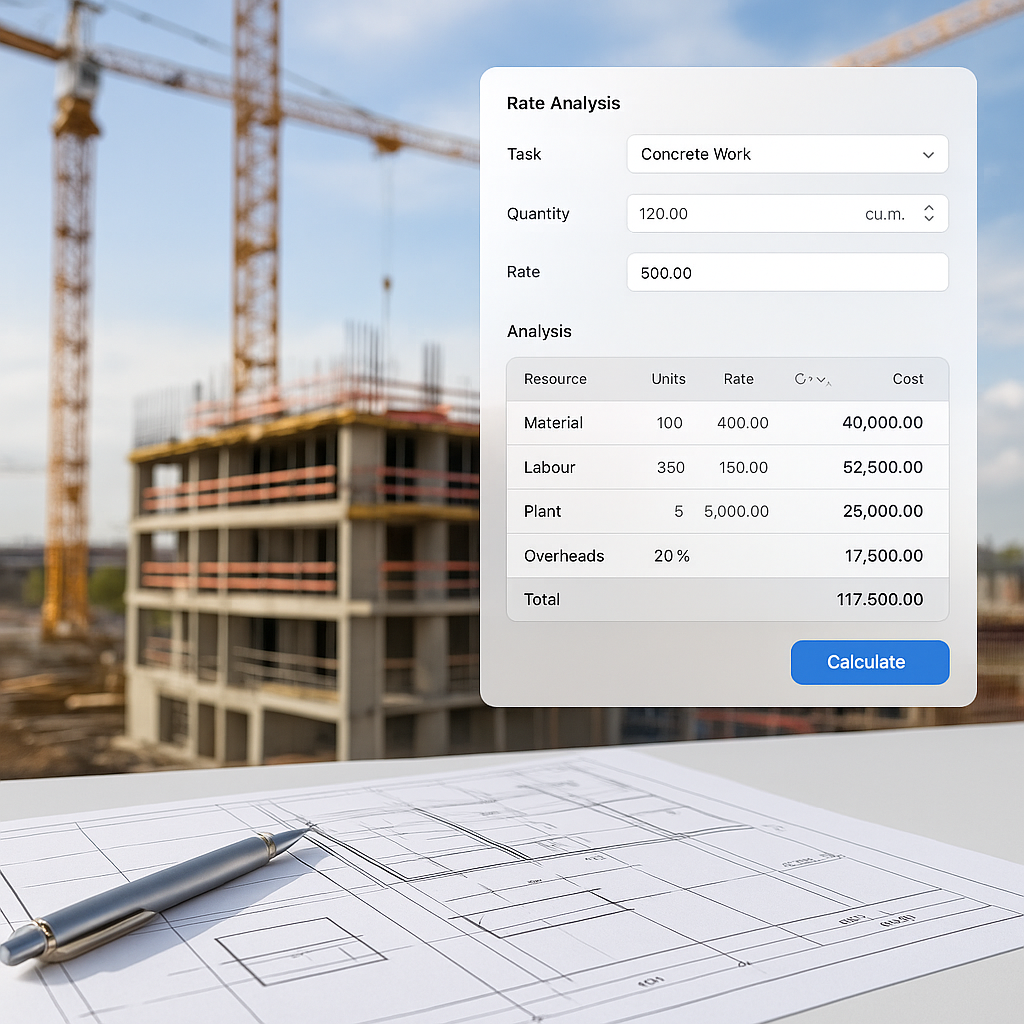Click the Total row label
Viewport: 1024px width, 1024px height.
(541, 600)
